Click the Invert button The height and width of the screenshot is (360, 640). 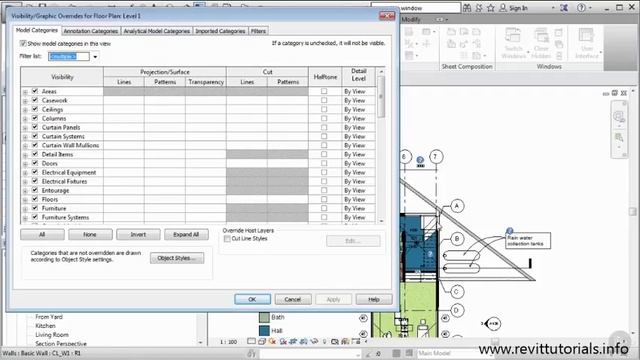[138, 235]
